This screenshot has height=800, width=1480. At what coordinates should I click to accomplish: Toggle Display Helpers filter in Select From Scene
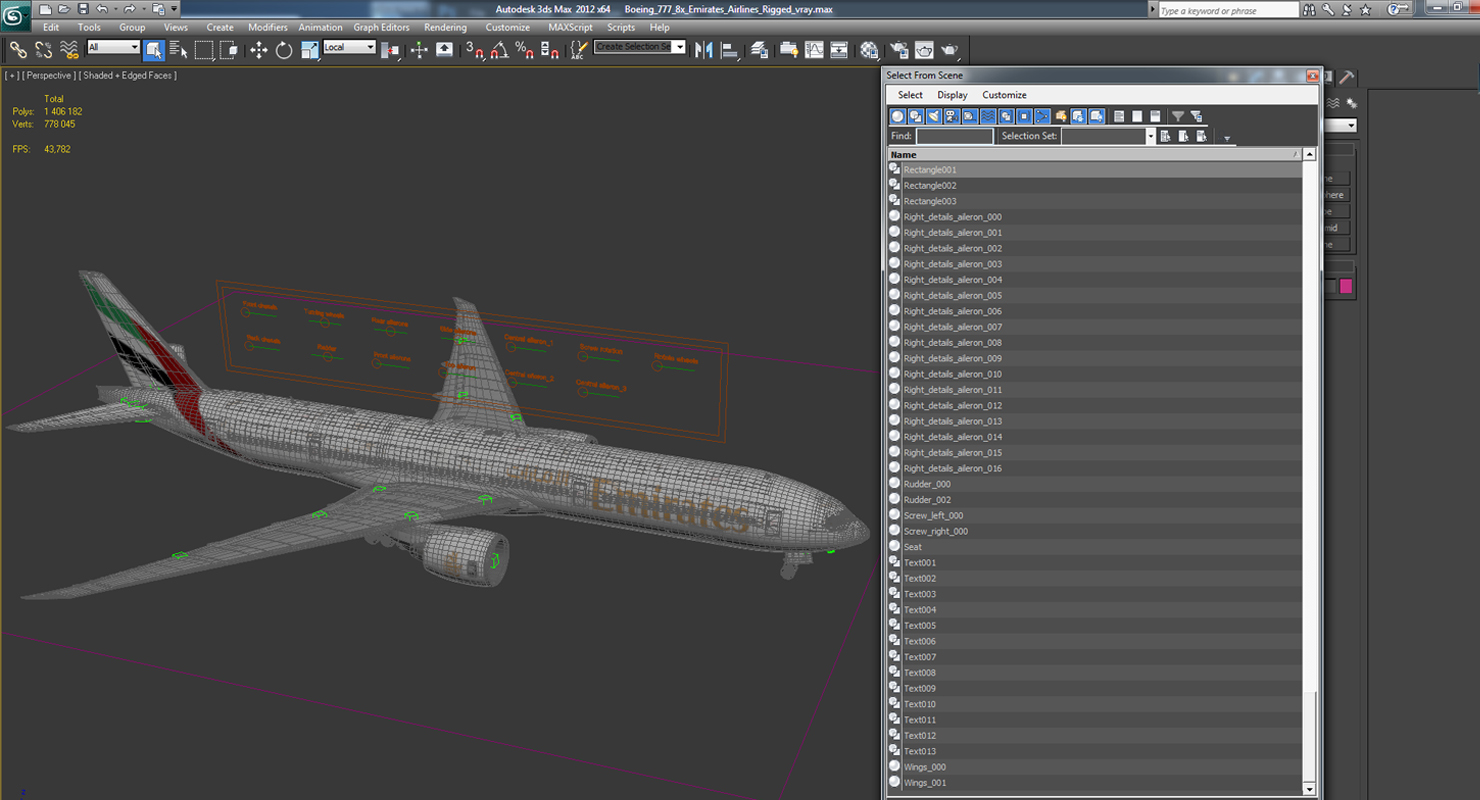point(970,116)
